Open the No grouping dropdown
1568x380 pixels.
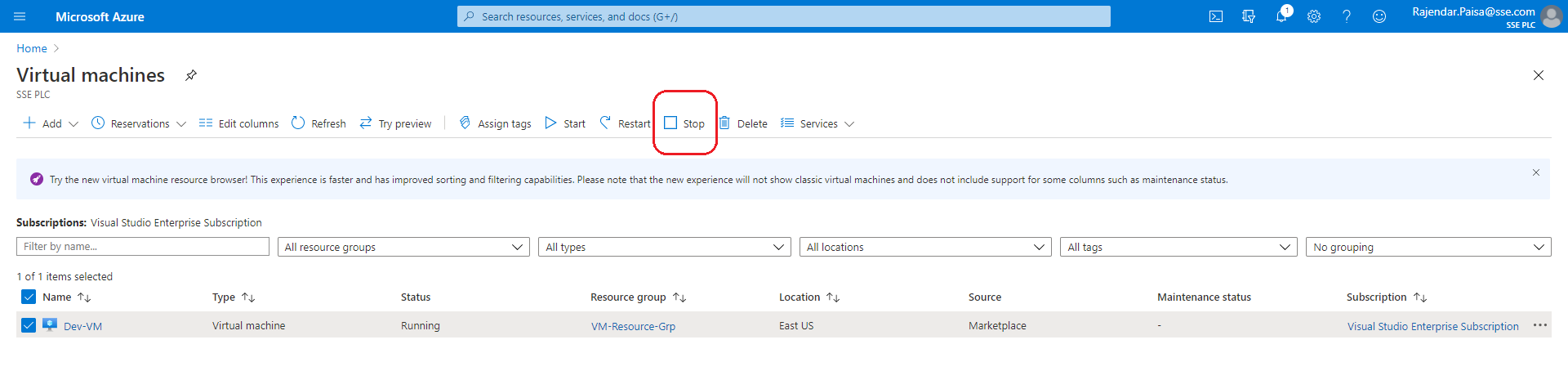[x=1428, y=247]
